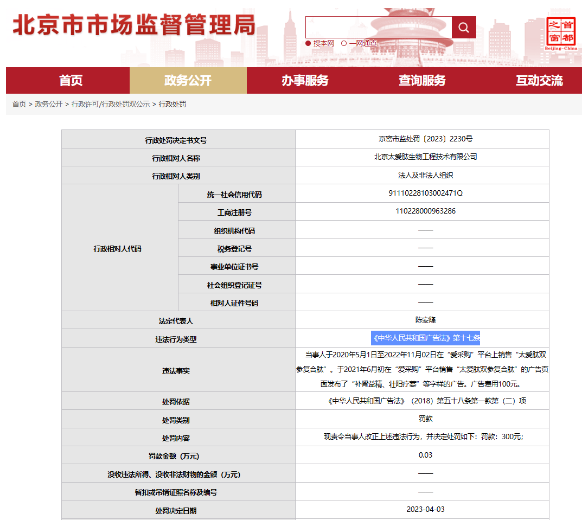Click 政务公开 breadcrumb link

48,104
